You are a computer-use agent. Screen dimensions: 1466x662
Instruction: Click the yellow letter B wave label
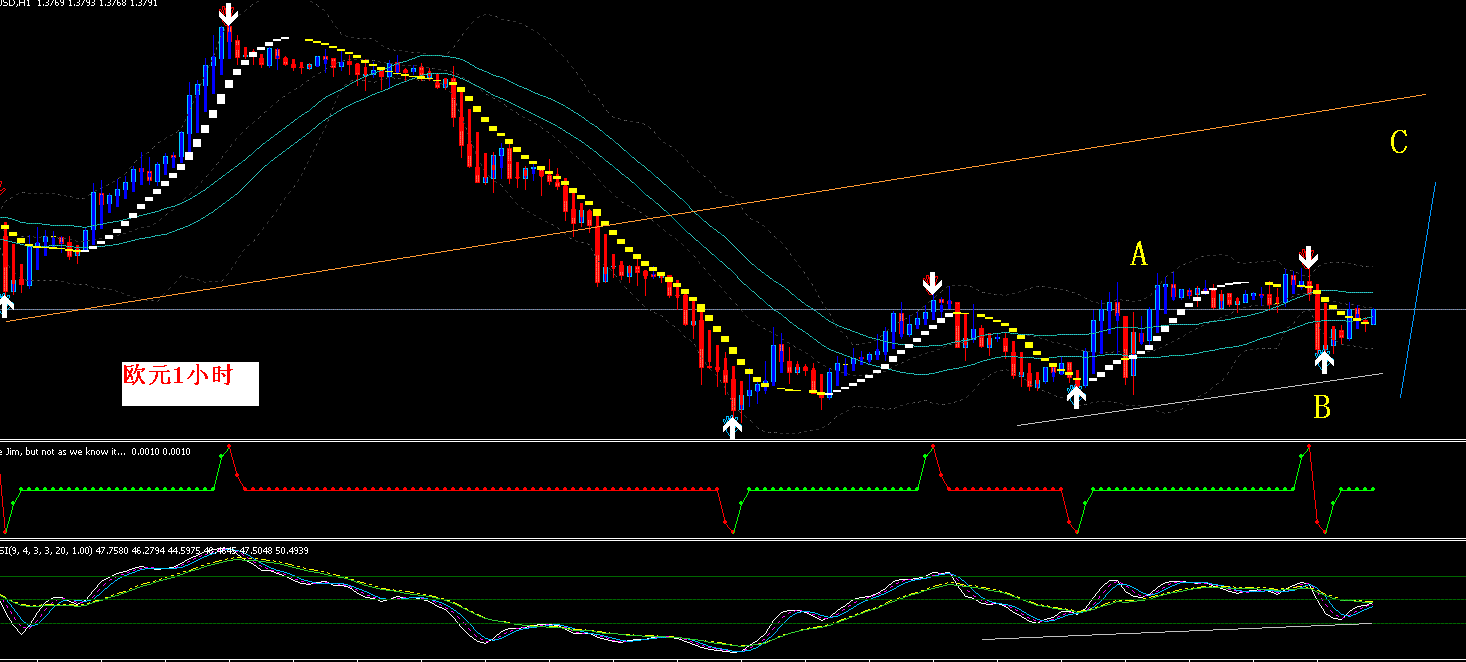tap(1322, 407)
